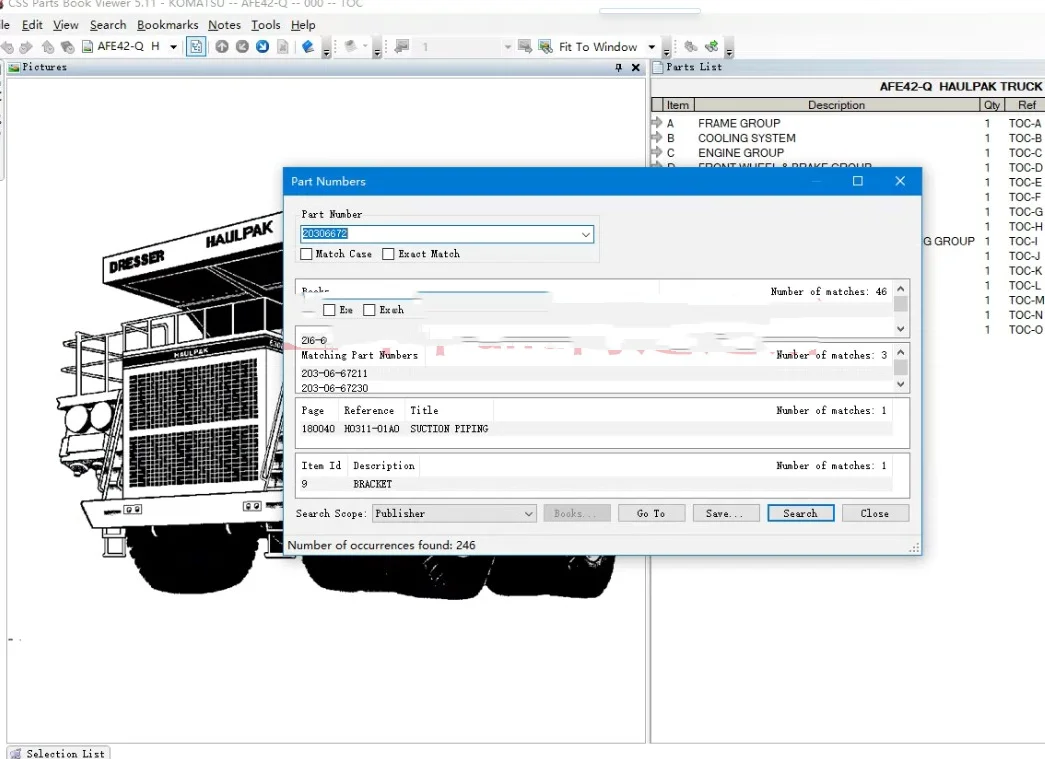
Task: Click the disabled Books... button
Action: pos(576,513)
